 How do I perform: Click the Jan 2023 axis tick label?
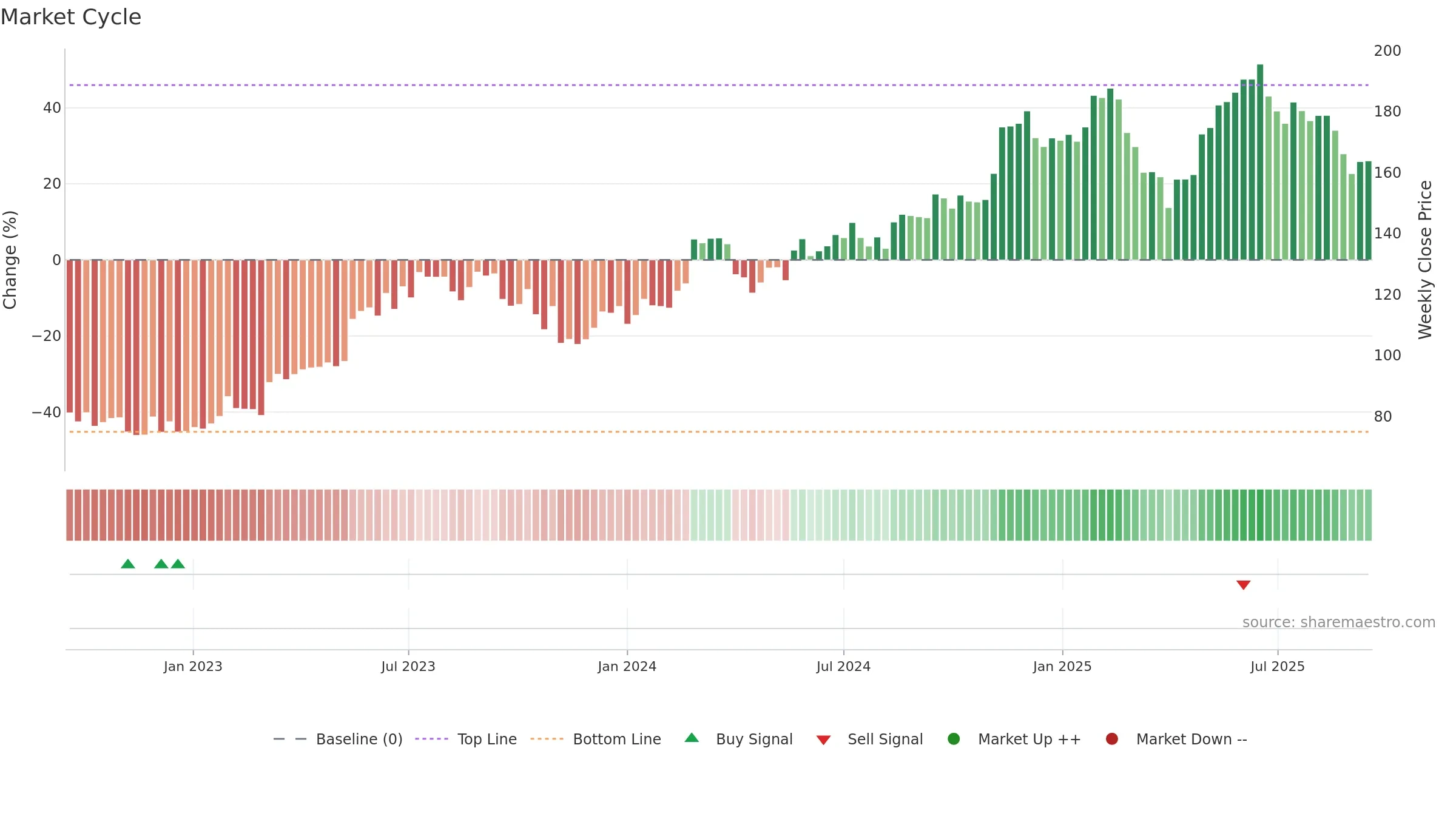pyautogui.click(x=193, y=666)
